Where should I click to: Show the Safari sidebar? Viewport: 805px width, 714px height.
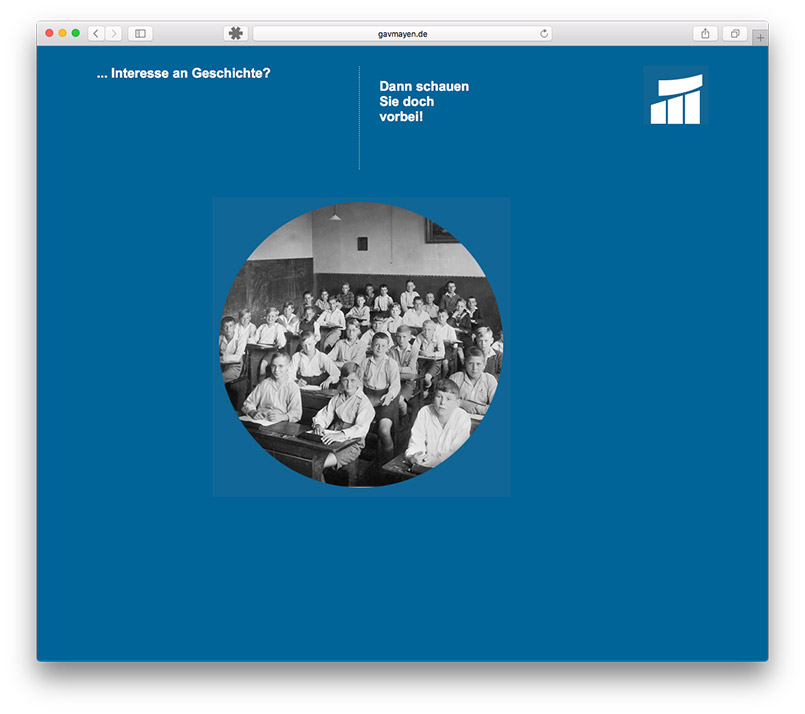pos(140,33)
